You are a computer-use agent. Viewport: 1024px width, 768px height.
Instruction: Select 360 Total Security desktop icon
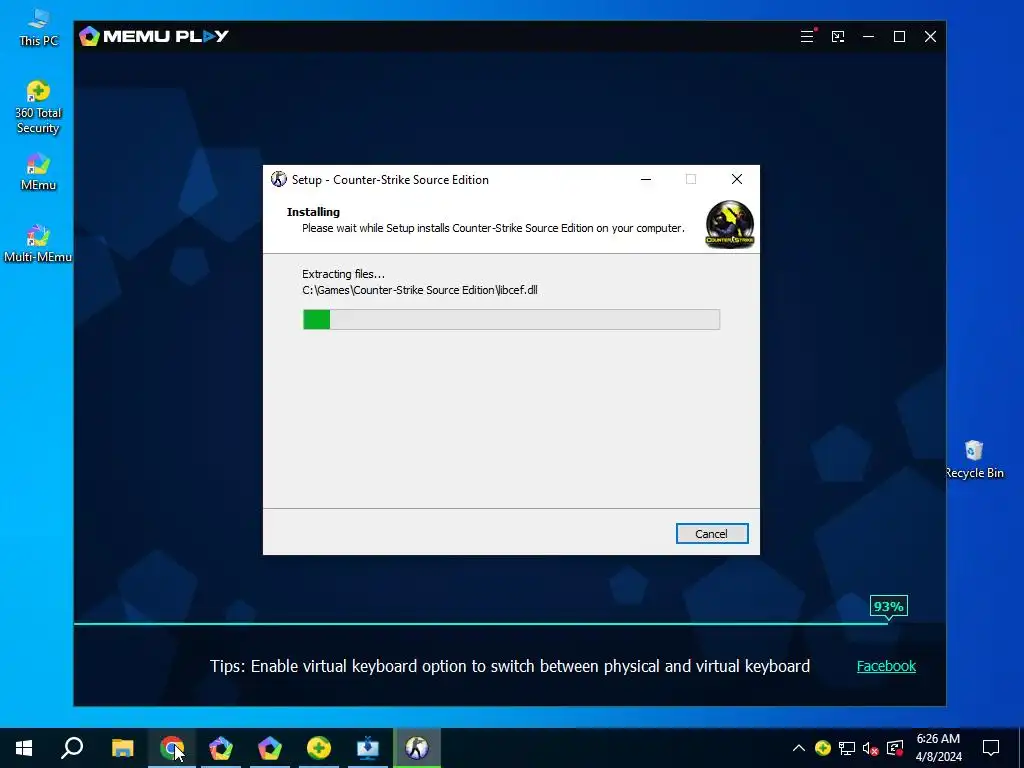tap(38, 108)
